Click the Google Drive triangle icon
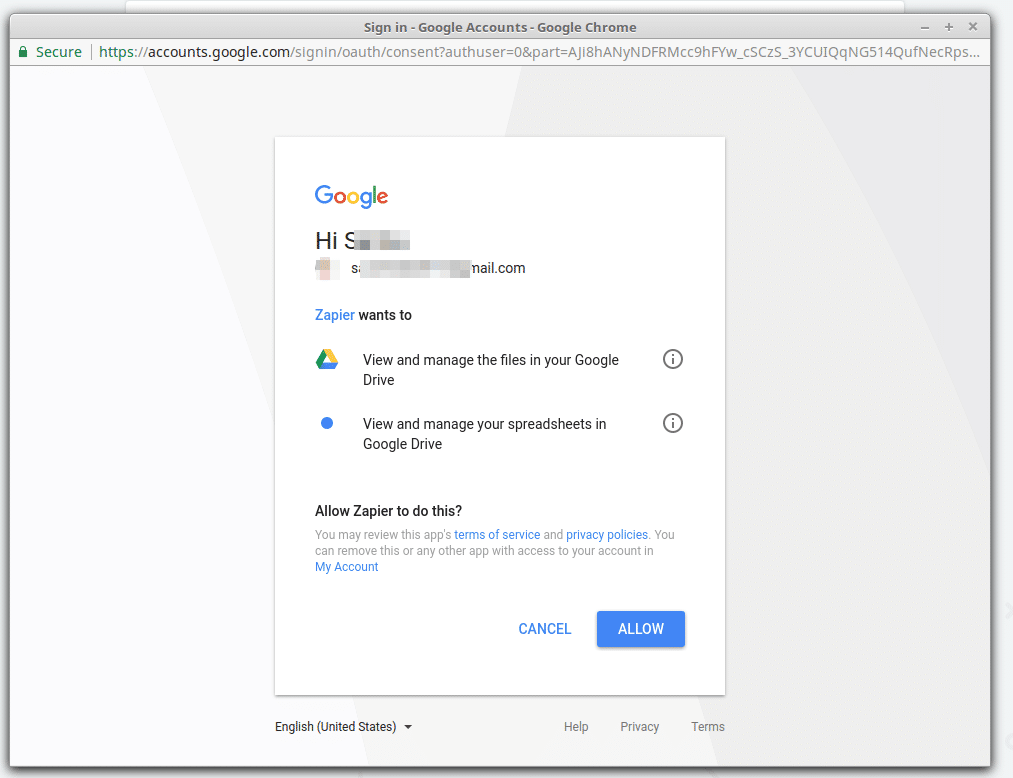The width and height of the screenshot is (1013, 778). 326,358
